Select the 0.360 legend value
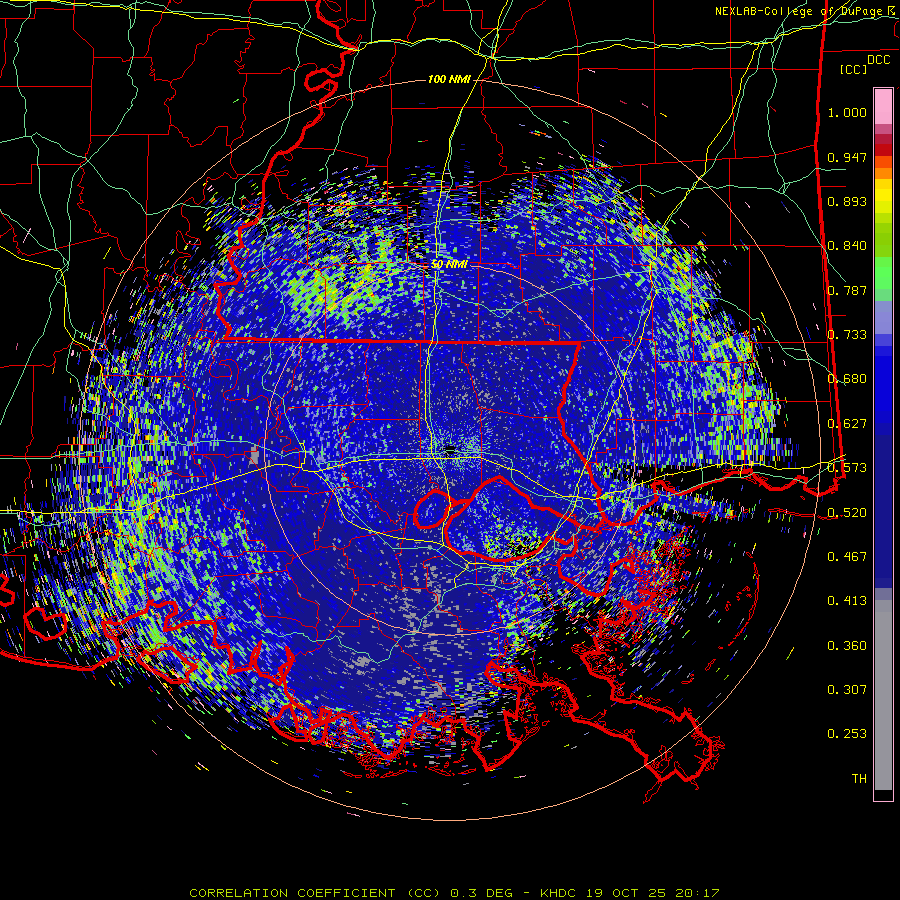This screenshot has width=900, height=900. pos(847,646)
